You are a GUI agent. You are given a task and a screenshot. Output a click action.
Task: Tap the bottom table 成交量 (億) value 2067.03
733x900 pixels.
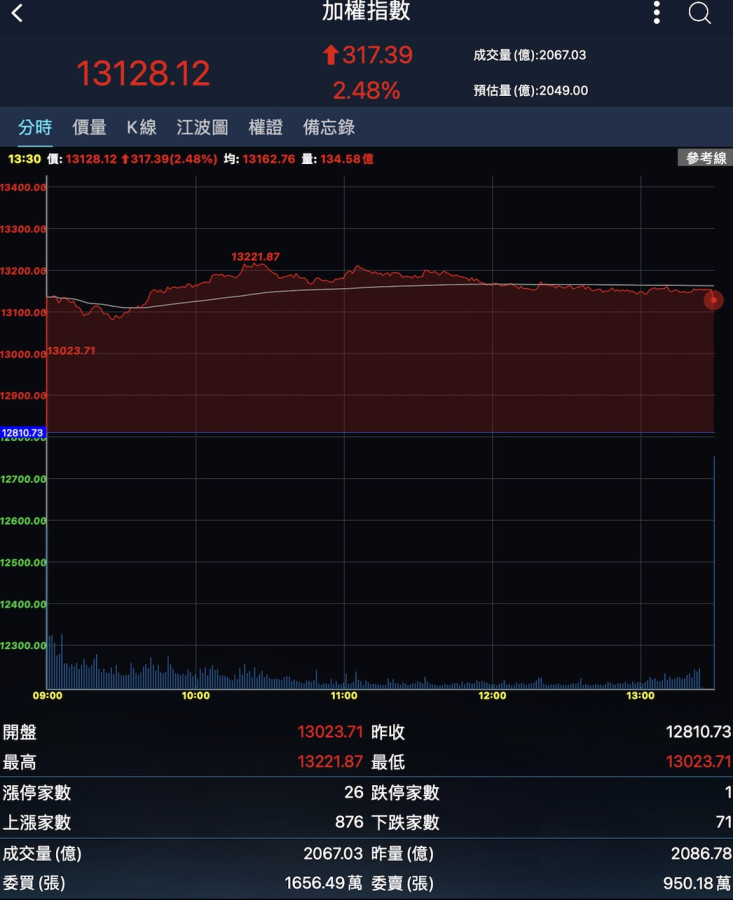tap(333, 853)
